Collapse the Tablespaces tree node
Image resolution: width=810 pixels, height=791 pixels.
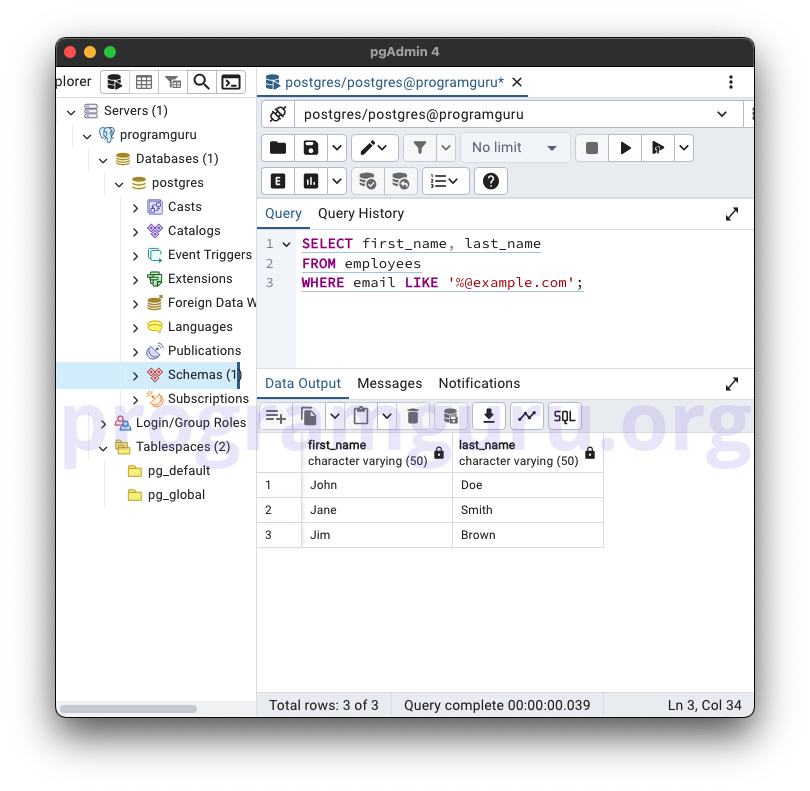(103, 447)
